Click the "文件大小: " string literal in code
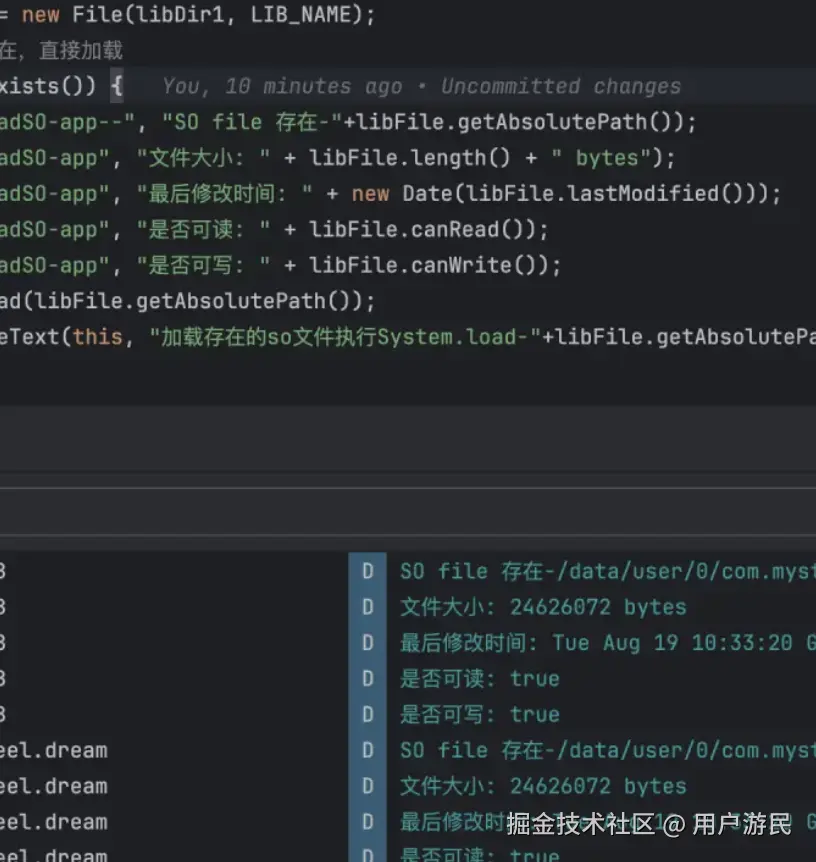 click(203, 158)
